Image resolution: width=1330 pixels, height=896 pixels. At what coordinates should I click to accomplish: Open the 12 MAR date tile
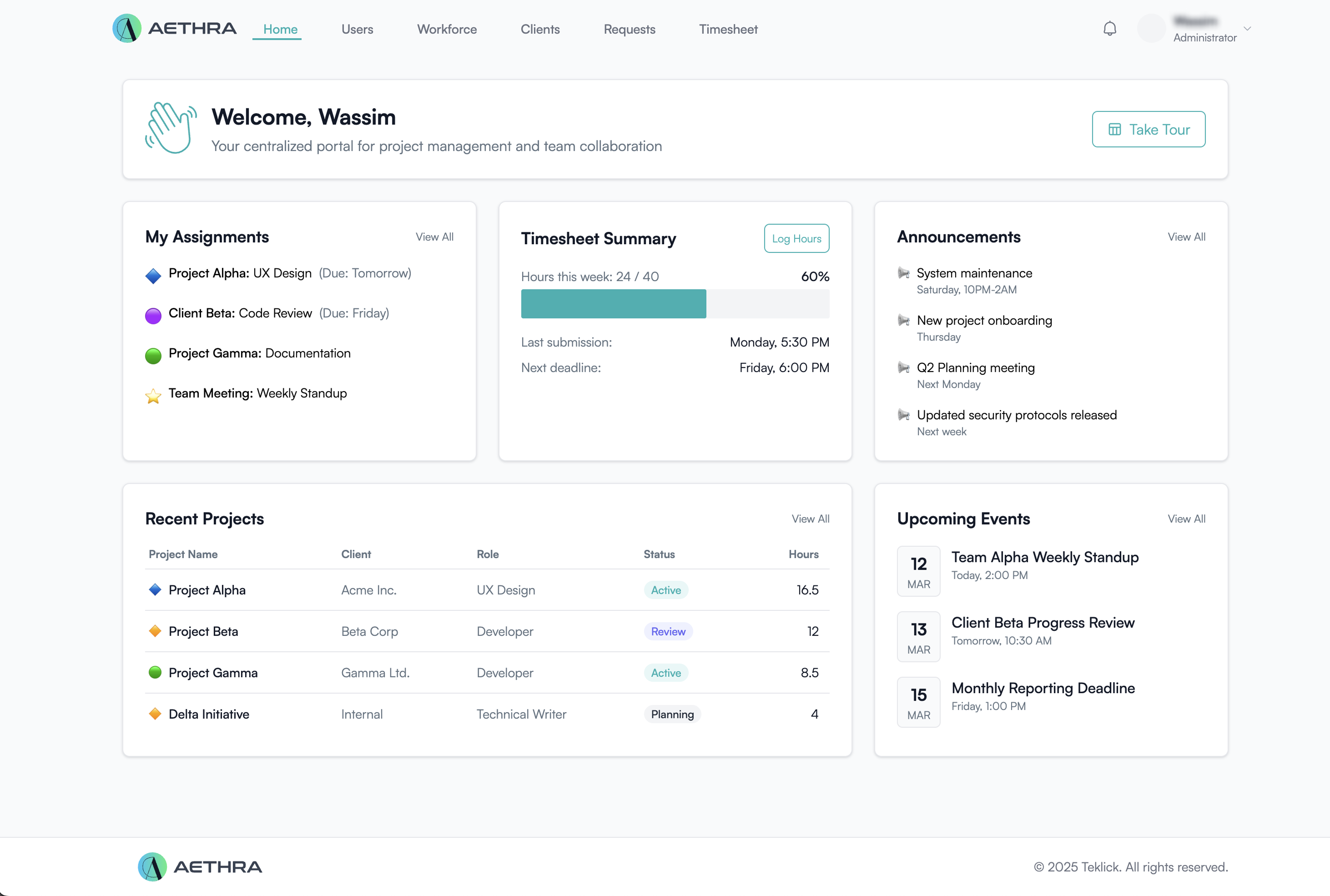point(919,571)
